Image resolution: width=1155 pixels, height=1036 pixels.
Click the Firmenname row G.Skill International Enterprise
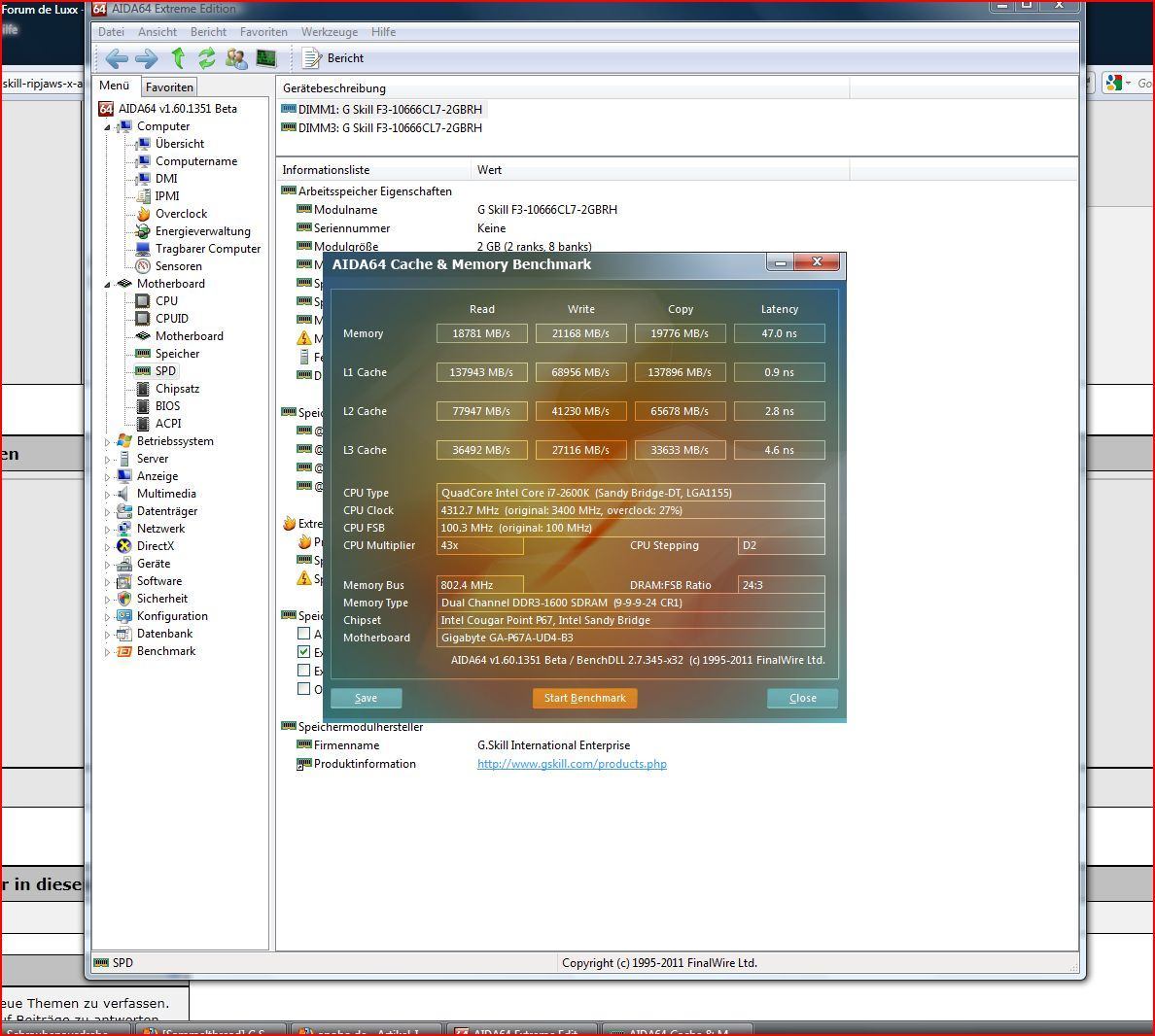(x=464, y=745)
